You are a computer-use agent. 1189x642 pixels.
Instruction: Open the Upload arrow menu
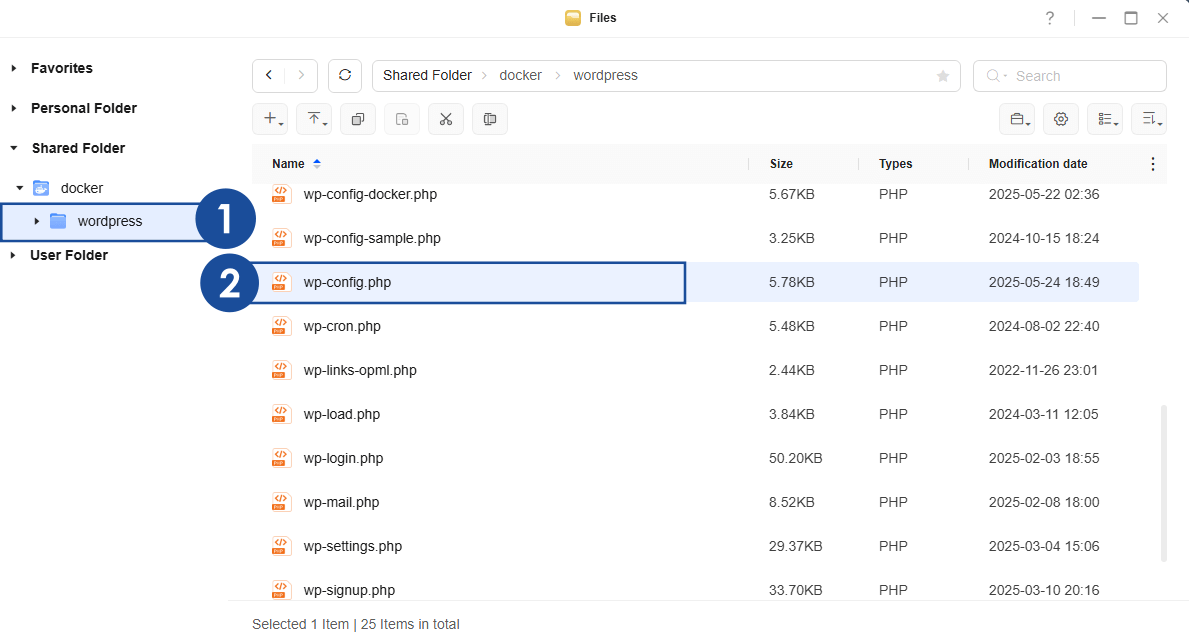(x=314, y=119)
